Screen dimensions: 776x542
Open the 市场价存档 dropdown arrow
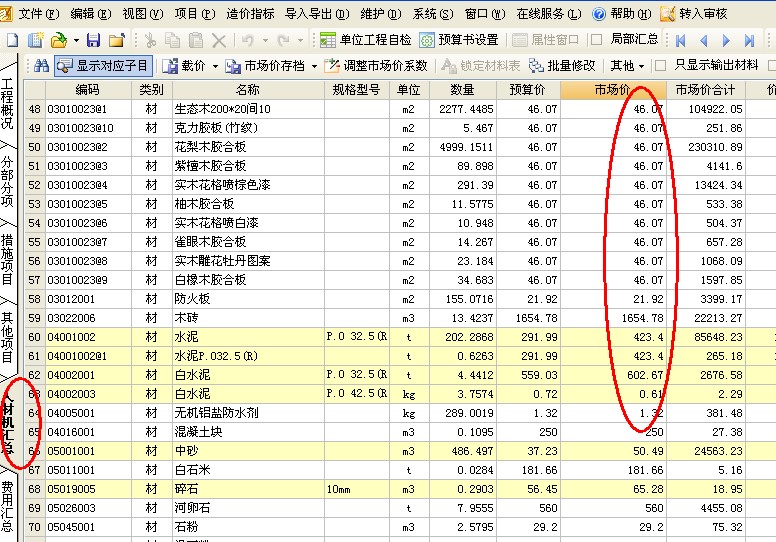(314, 66)
